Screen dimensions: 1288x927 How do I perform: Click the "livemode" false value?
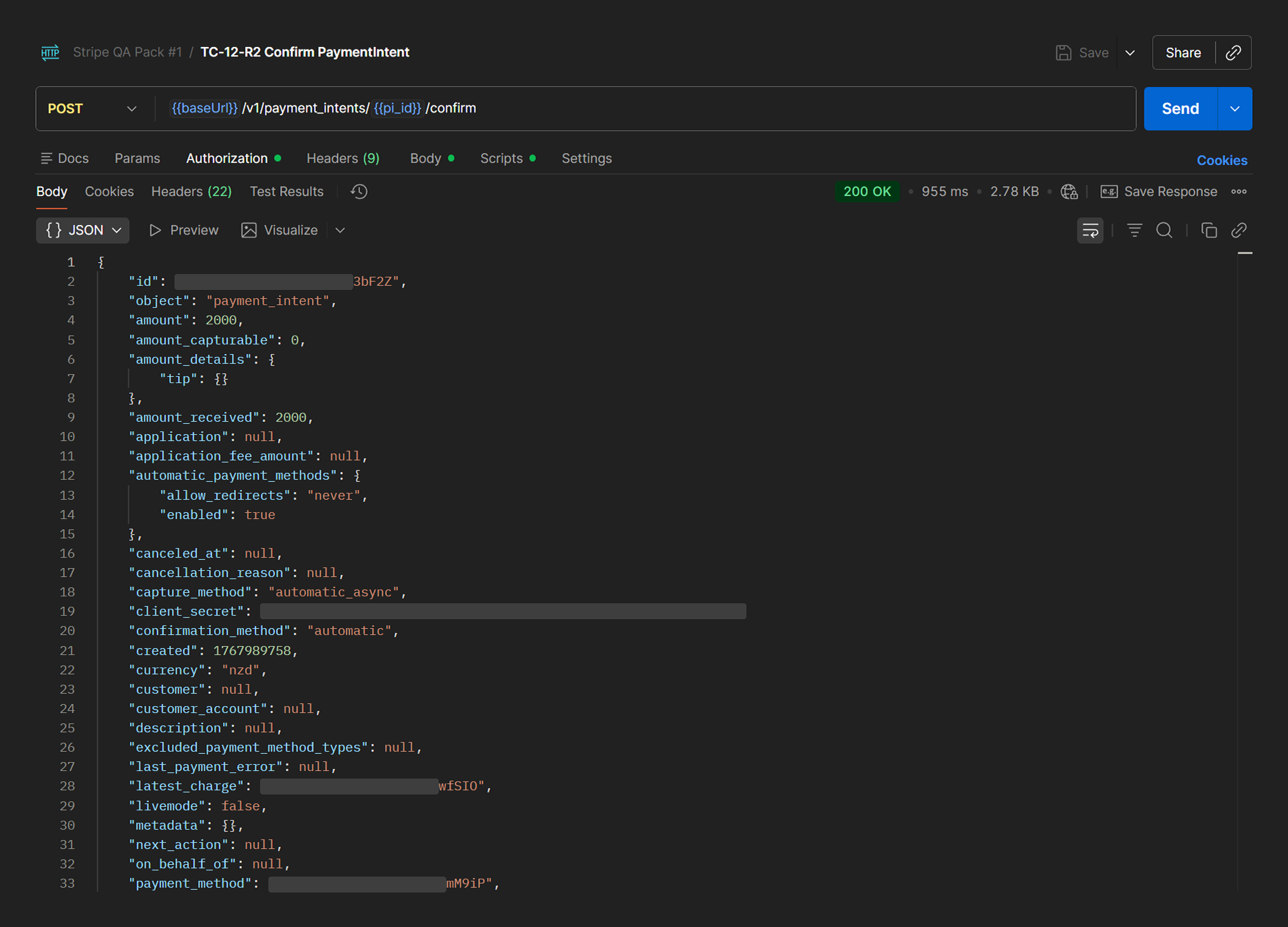pyautogui.click(x=241, y=806)
